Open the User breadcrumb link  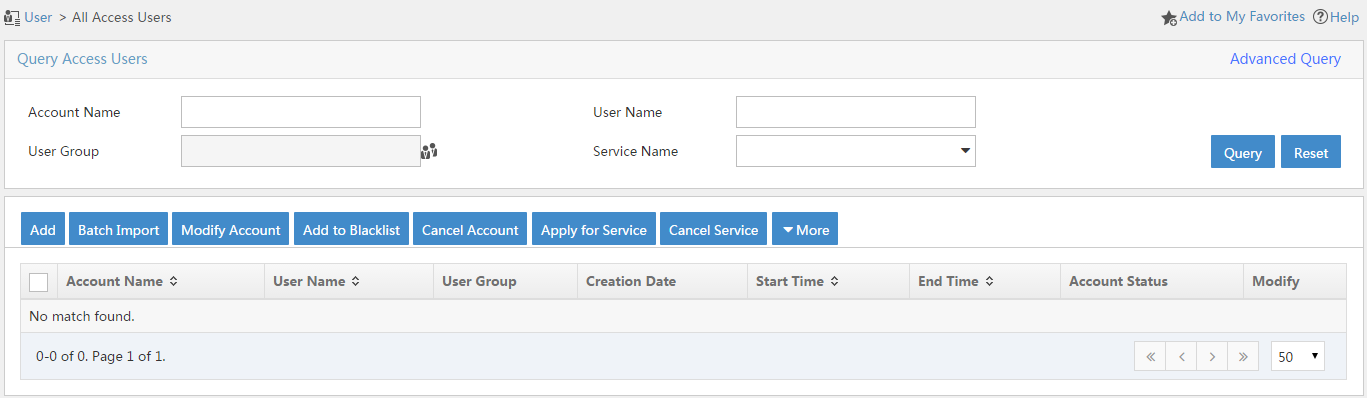tap(38, 17)
